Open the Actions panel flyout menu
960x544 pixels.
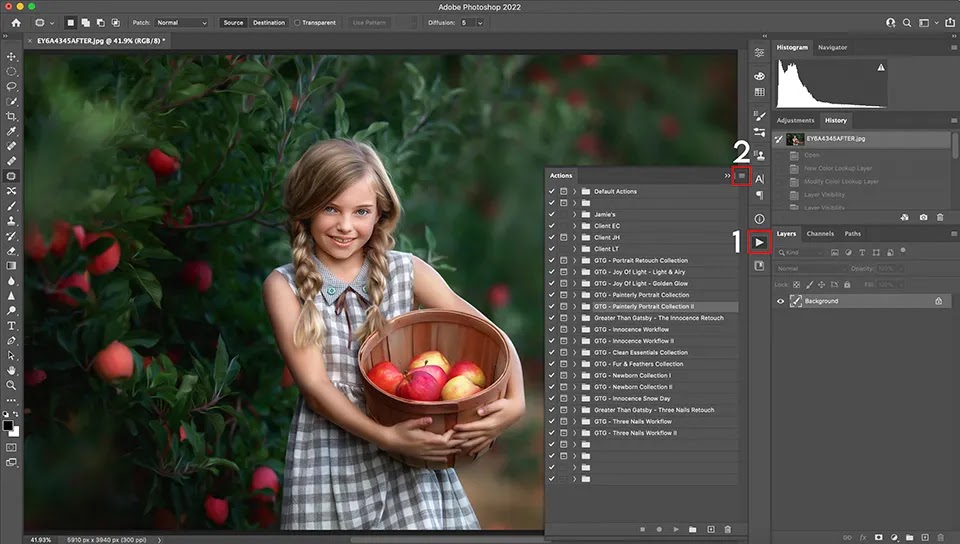(741, 176)
